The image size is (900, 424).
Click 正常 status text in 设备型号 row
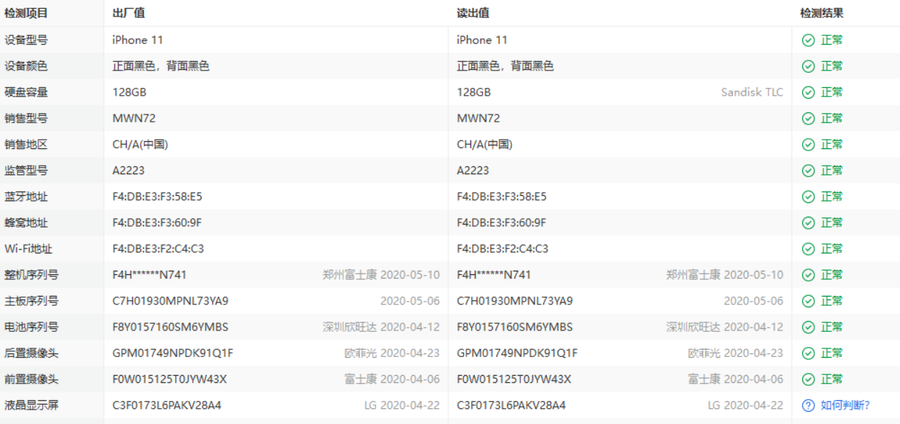(x=832, y=40)
